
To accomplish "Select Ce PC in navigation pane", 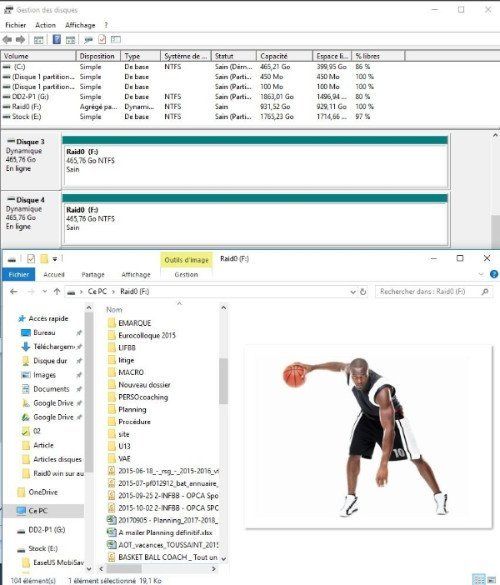I will (38, 511).
